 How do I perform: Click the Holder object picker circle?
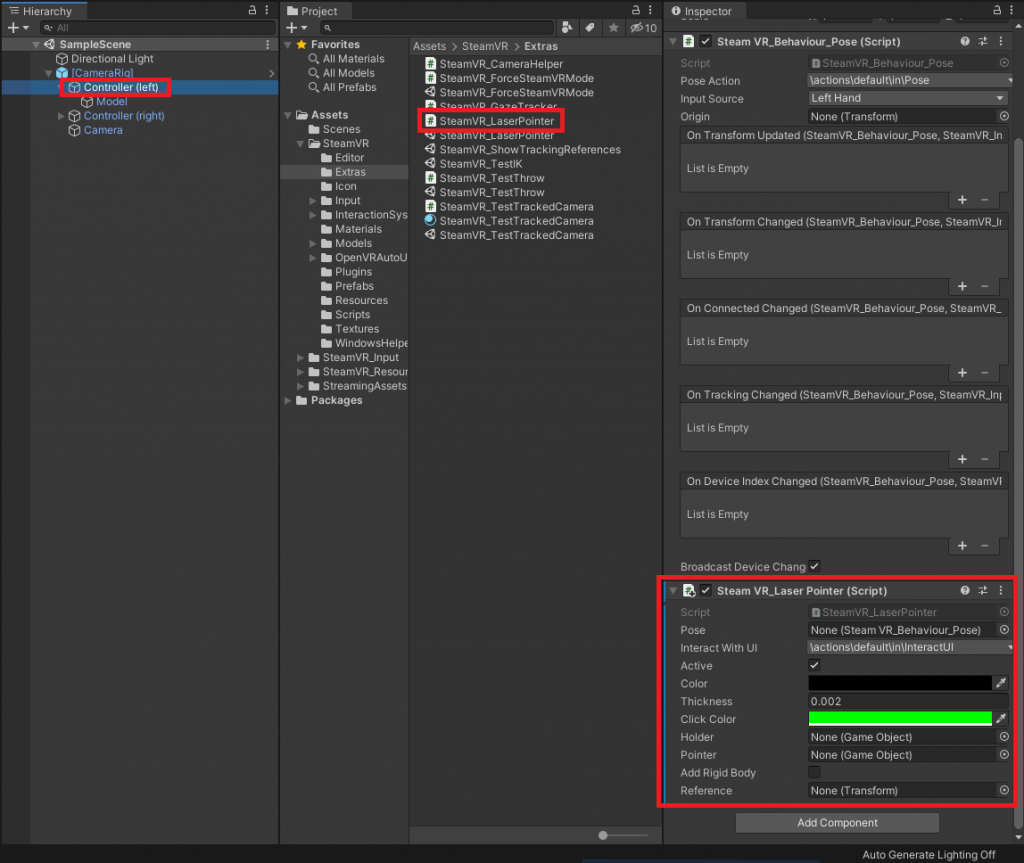tap(1004, 737)
